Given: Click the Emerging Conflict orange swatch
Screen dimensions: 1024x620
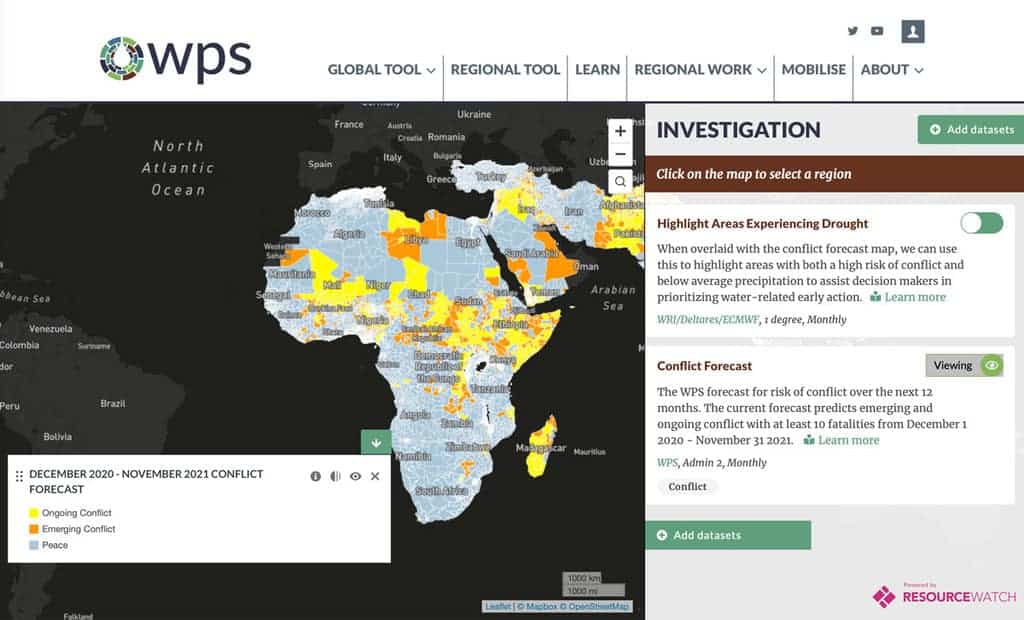Looking at the screenshot, I should tap(34, 529).
